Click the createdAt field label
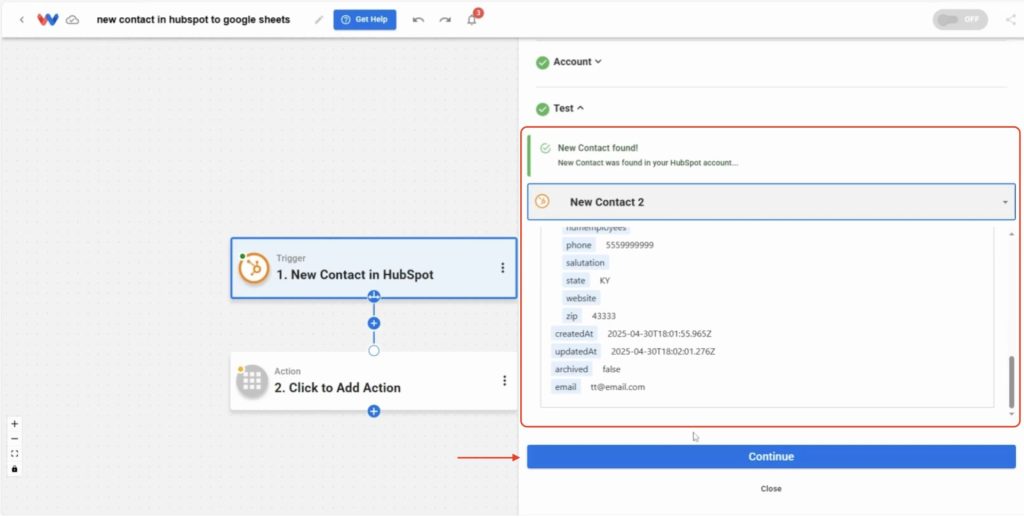 tap(574, 334)
